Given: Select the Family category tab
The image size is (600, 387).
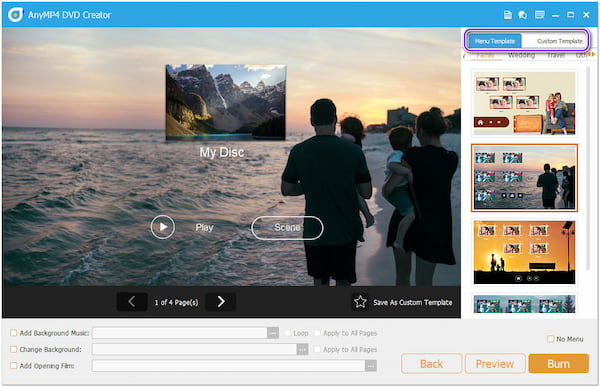Looking at the screenshot, I should point(485,55).
